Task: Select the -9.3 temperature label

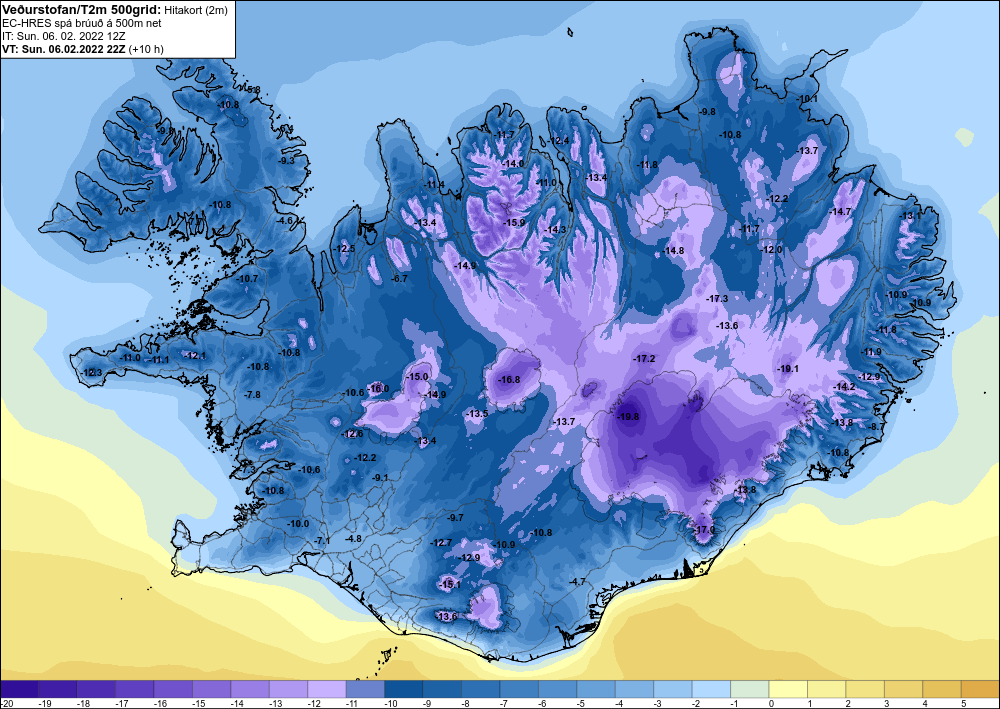Action: (286, 160)
